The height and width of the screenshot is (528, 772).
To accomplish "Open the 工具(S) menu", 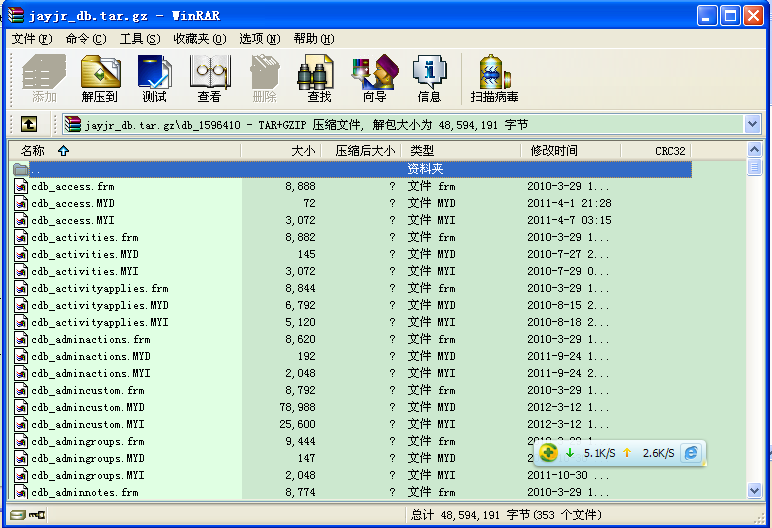I will point(140,39).
